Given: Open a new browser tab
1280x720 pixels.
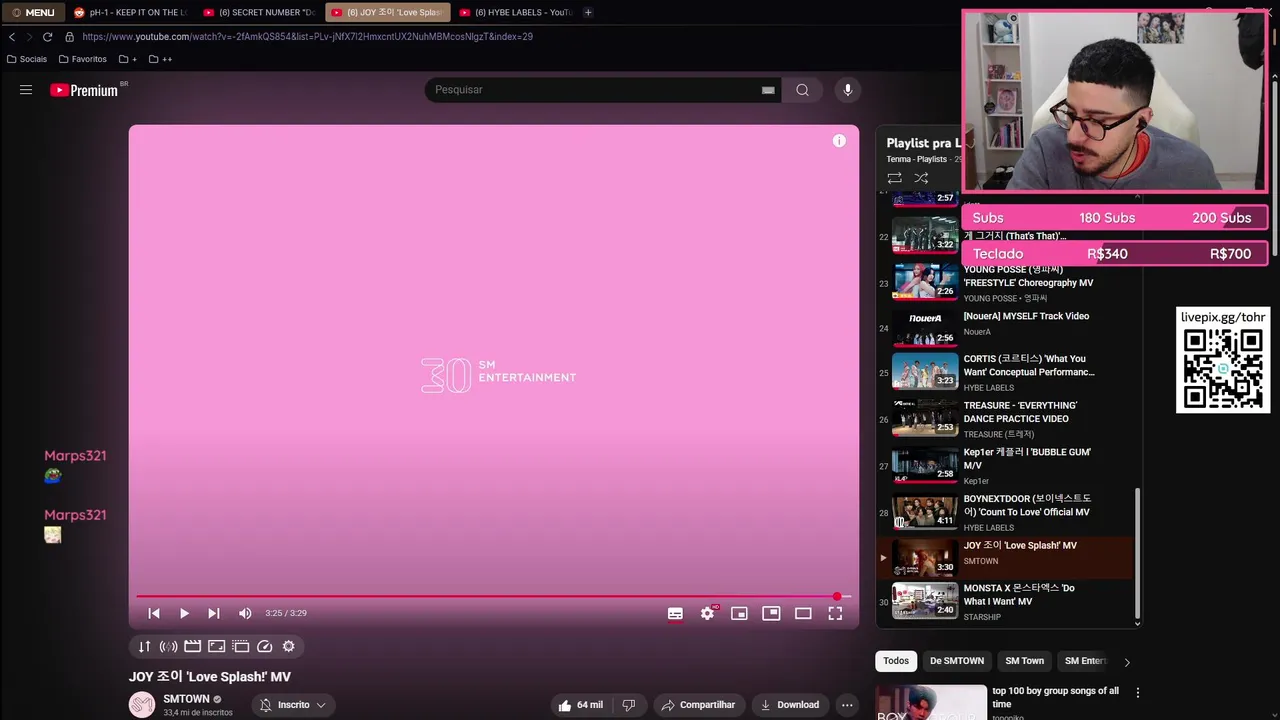Looking at the screenshot, I should 588,12.
